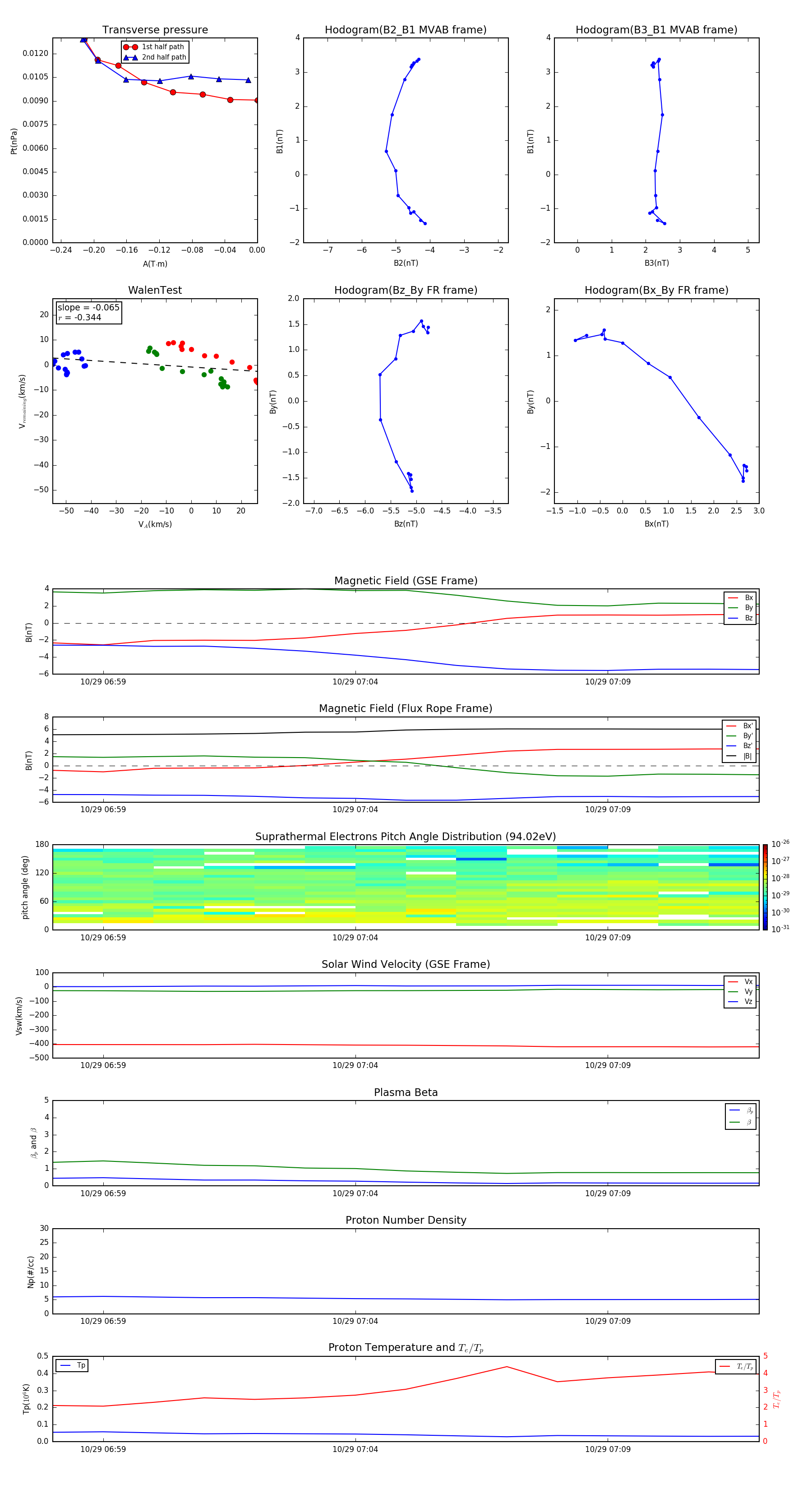Click "10/29 06:59" under the GSE magnetic field plot
The width and height of the screenshot is (812, 1489).
point(103,682)
